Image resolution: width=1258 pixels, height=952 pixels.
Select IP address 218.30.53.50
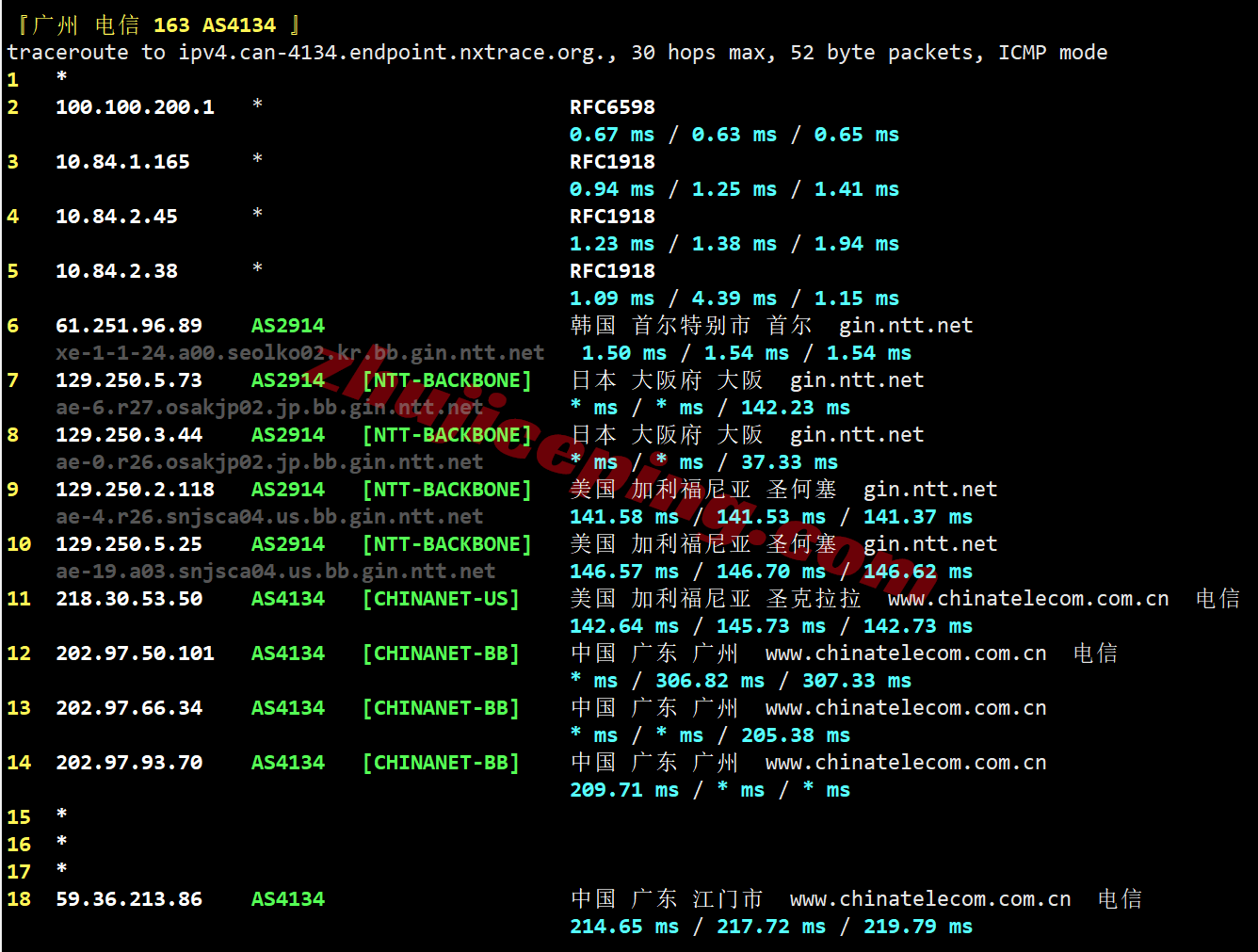pos(129,599)
